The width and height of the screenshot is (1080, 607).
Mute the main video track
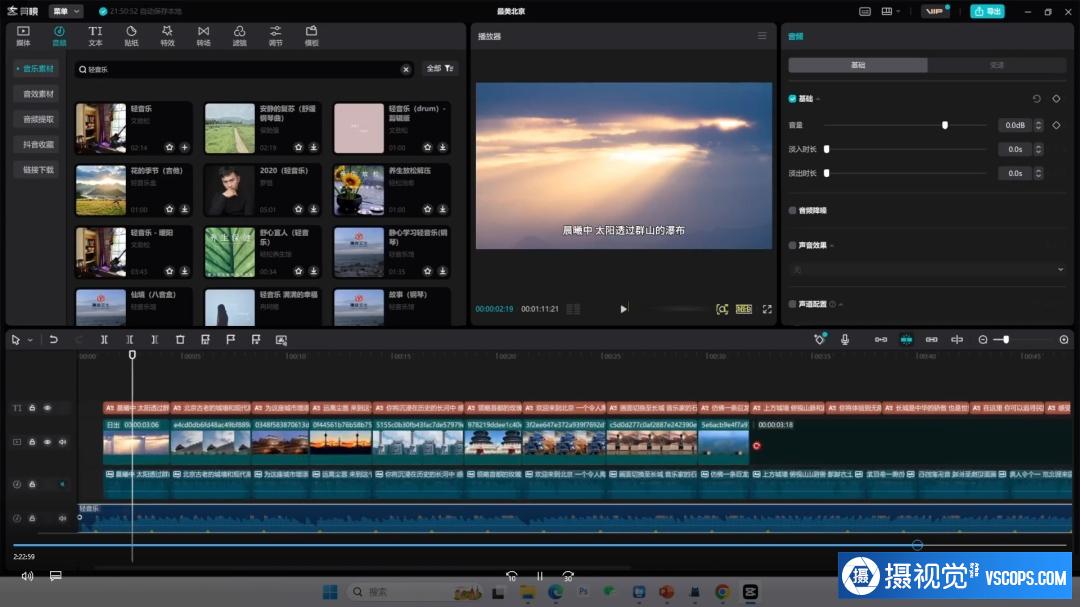[63, 442]
